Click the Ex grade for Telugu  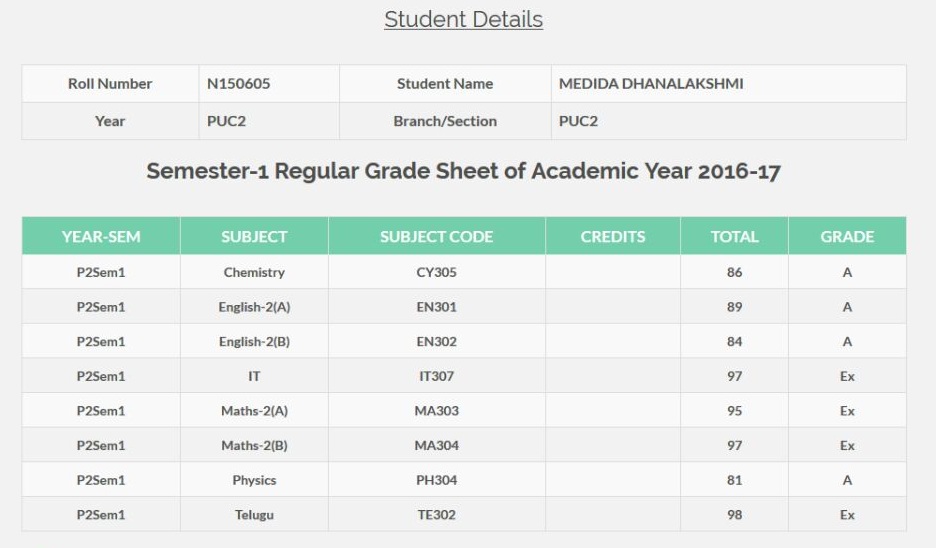847,515
